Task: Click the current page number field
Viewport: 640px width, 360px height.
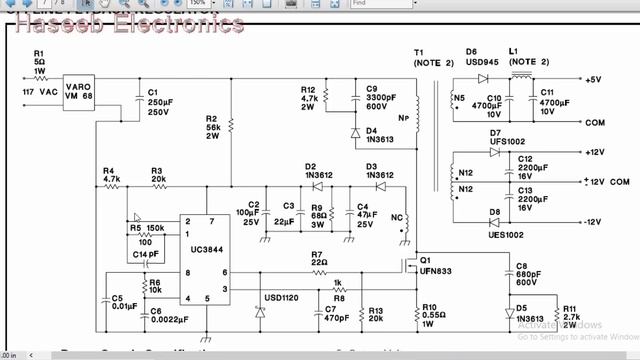Action: 44,3
